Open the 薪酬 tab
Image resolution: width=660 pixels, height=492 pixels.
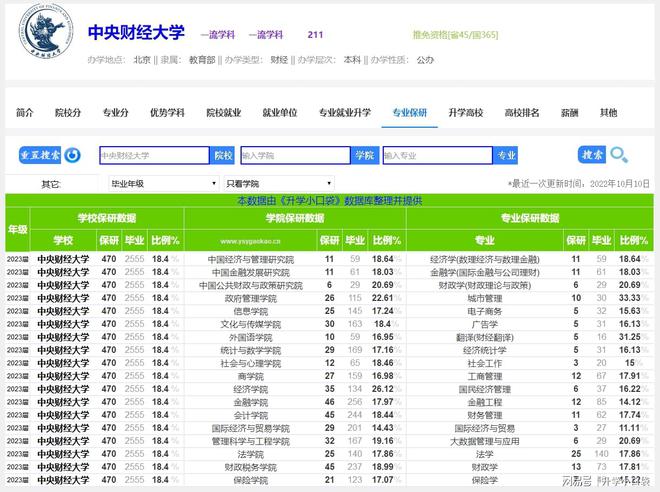pos(570,112)
